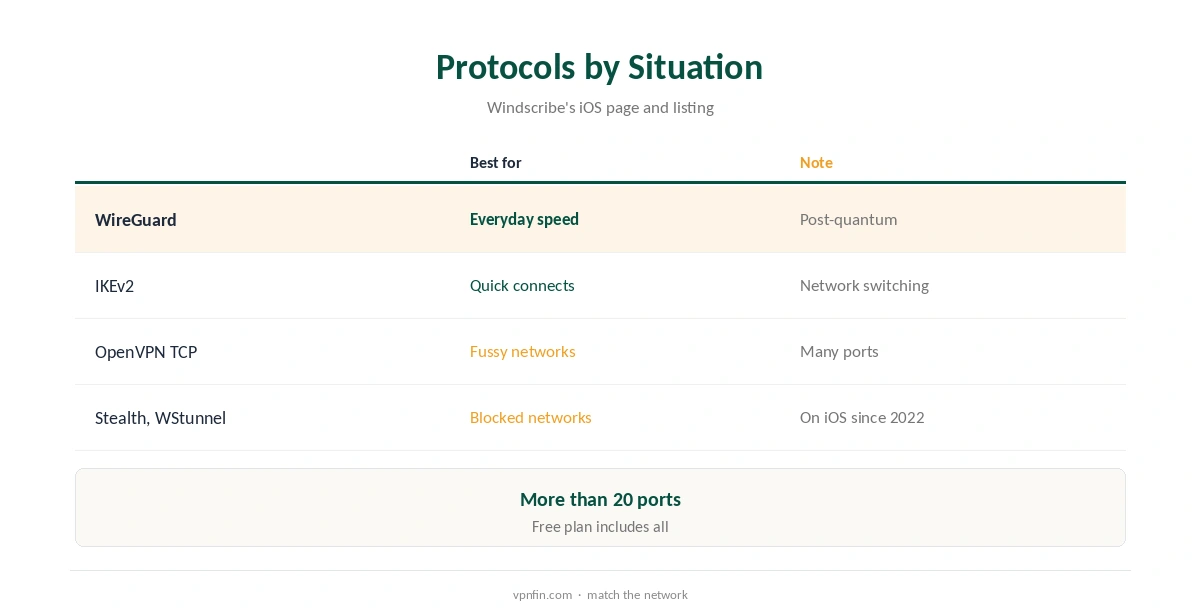Select the 'Stealth, WStunnel' row label
1200x614 pixels.
pos(160,418)
